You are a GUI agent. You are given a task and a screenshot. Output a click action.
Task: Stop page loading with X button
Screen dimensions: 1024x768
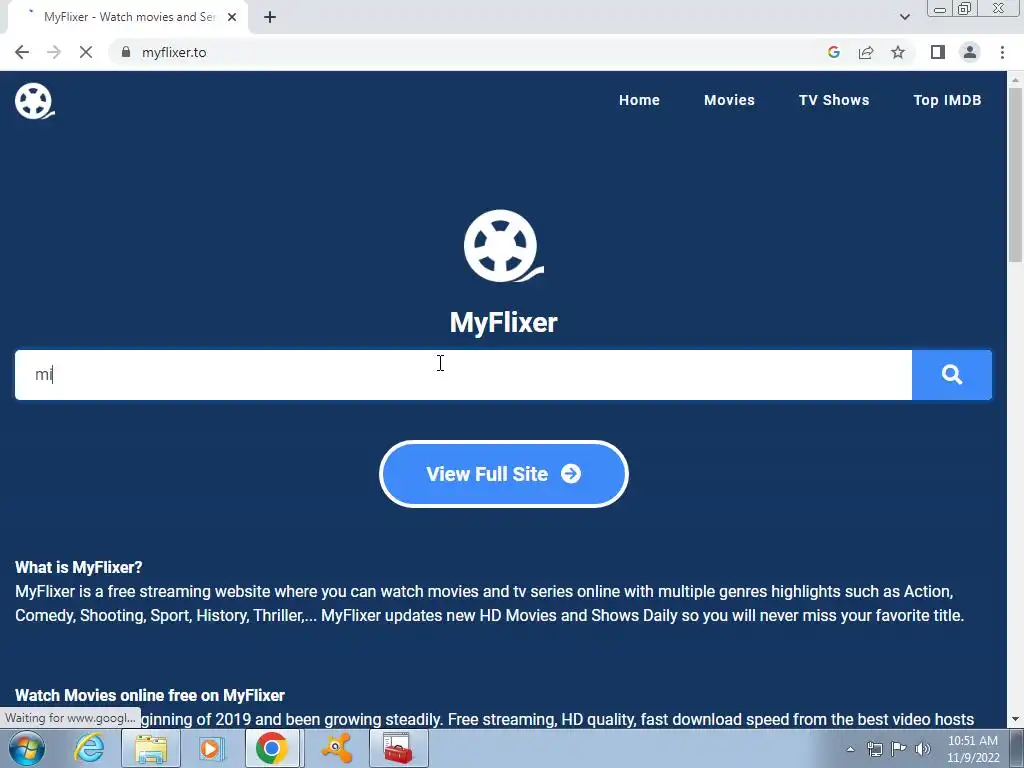point(86,52)
